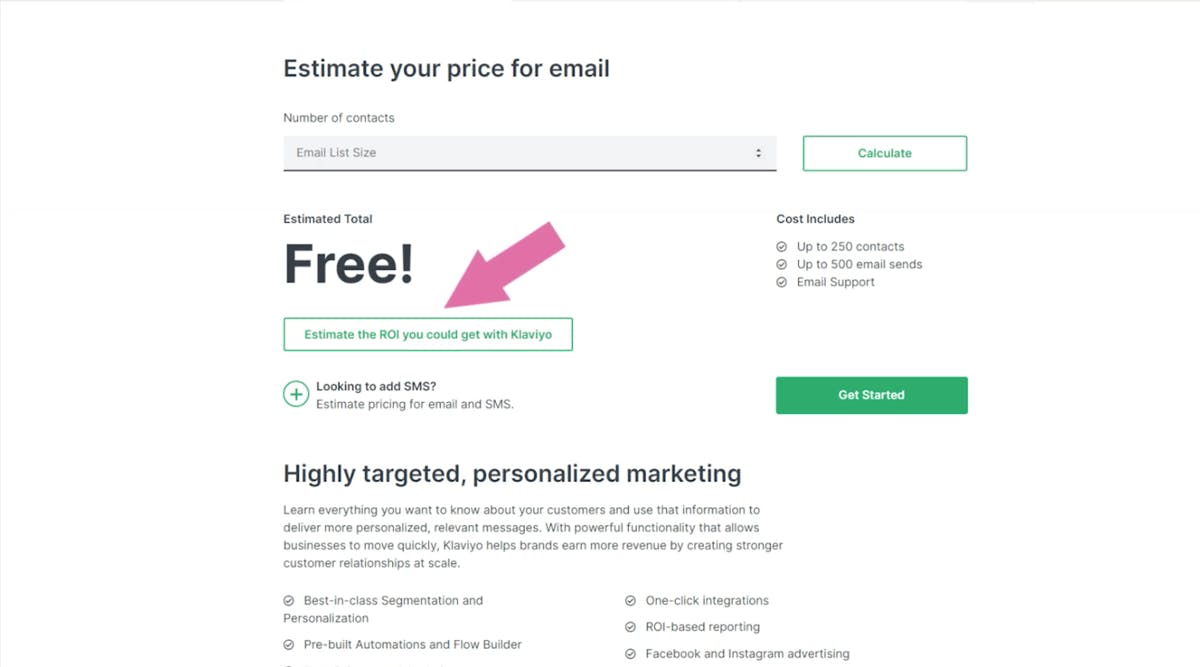Click Estimate pricing for email and SMS text

pyautogui.click(x=414, y=405)
